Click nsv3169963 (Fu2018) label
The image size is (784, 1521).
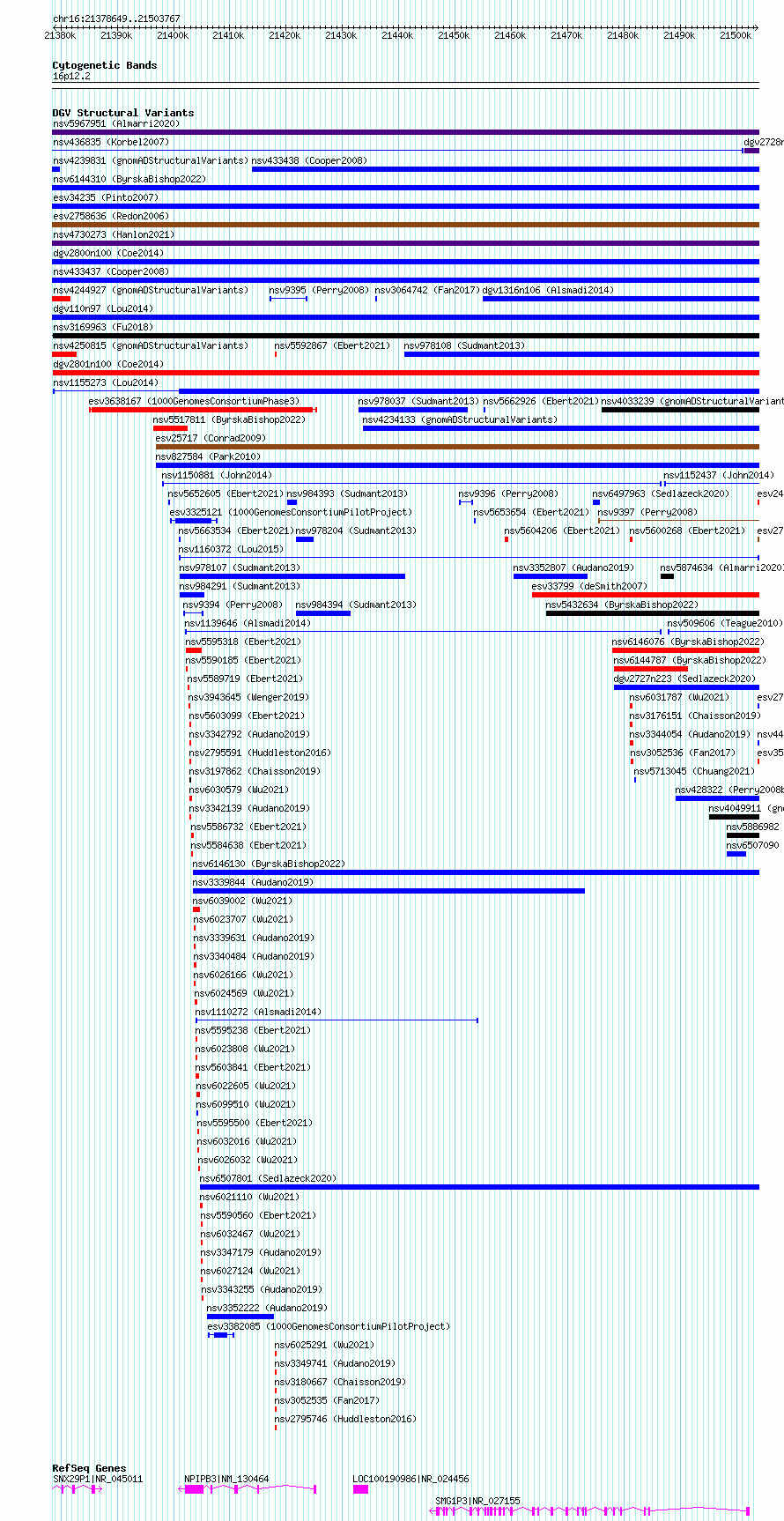[x=102, y=327]
